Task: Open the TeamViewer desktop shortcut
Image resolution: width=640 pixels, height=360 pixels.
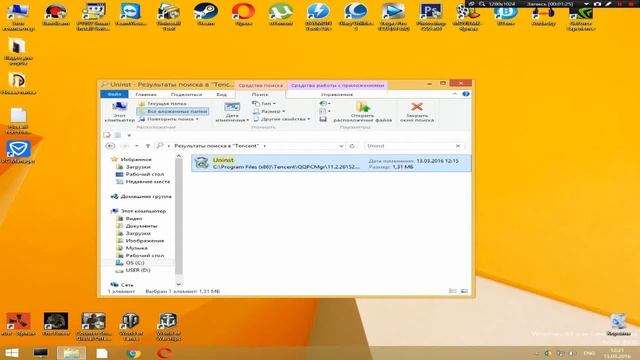Action: (x=131, y=15)
